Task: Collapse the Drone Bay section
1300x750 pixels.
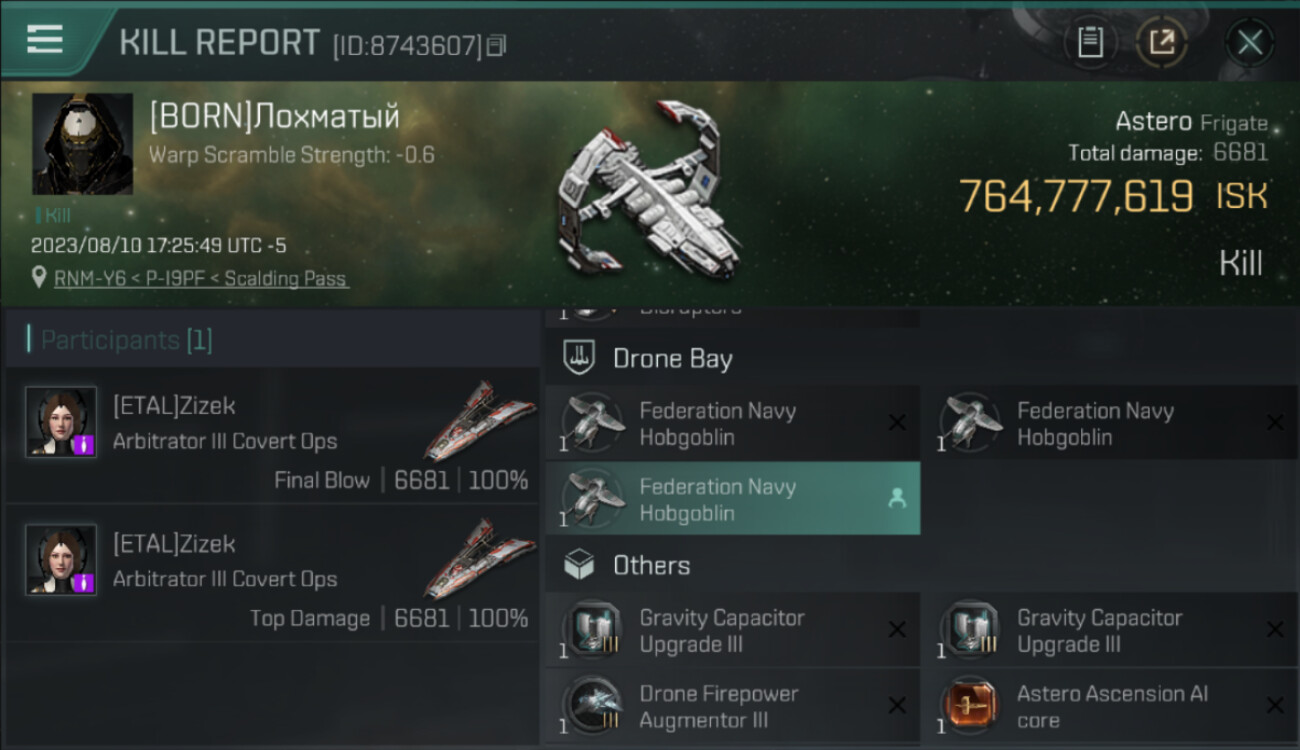Action: tap(672, 359)
